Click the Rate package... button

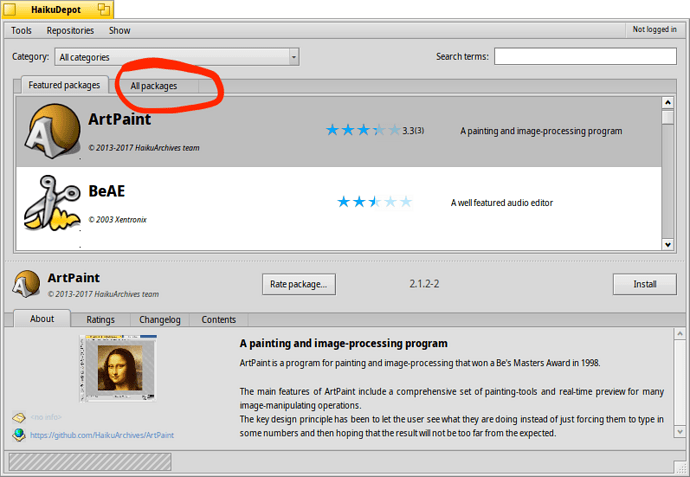[299, 284]
